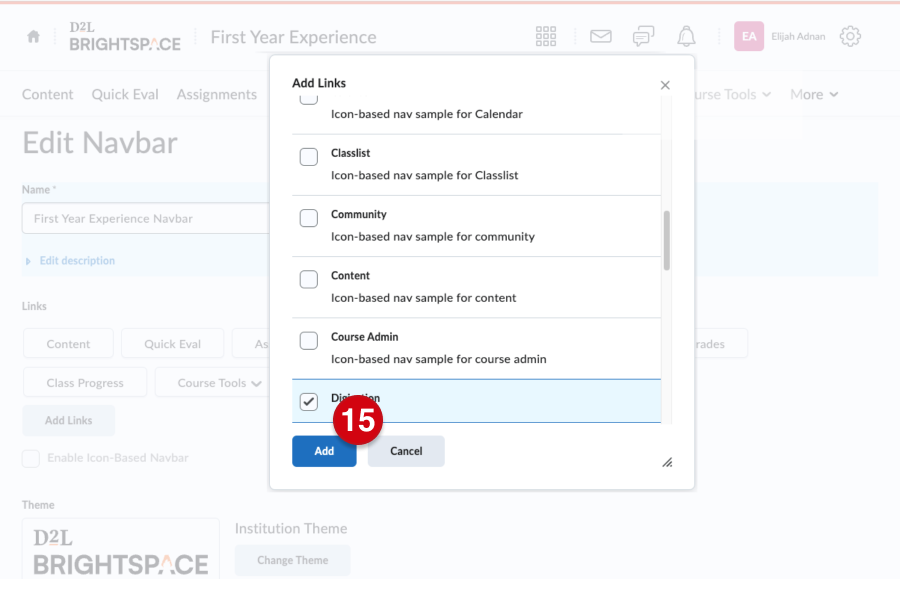Image resolution: width=900 pixels, height=600 pixels.
Task: Click the Institution Theme label
Action: [291, 528]
